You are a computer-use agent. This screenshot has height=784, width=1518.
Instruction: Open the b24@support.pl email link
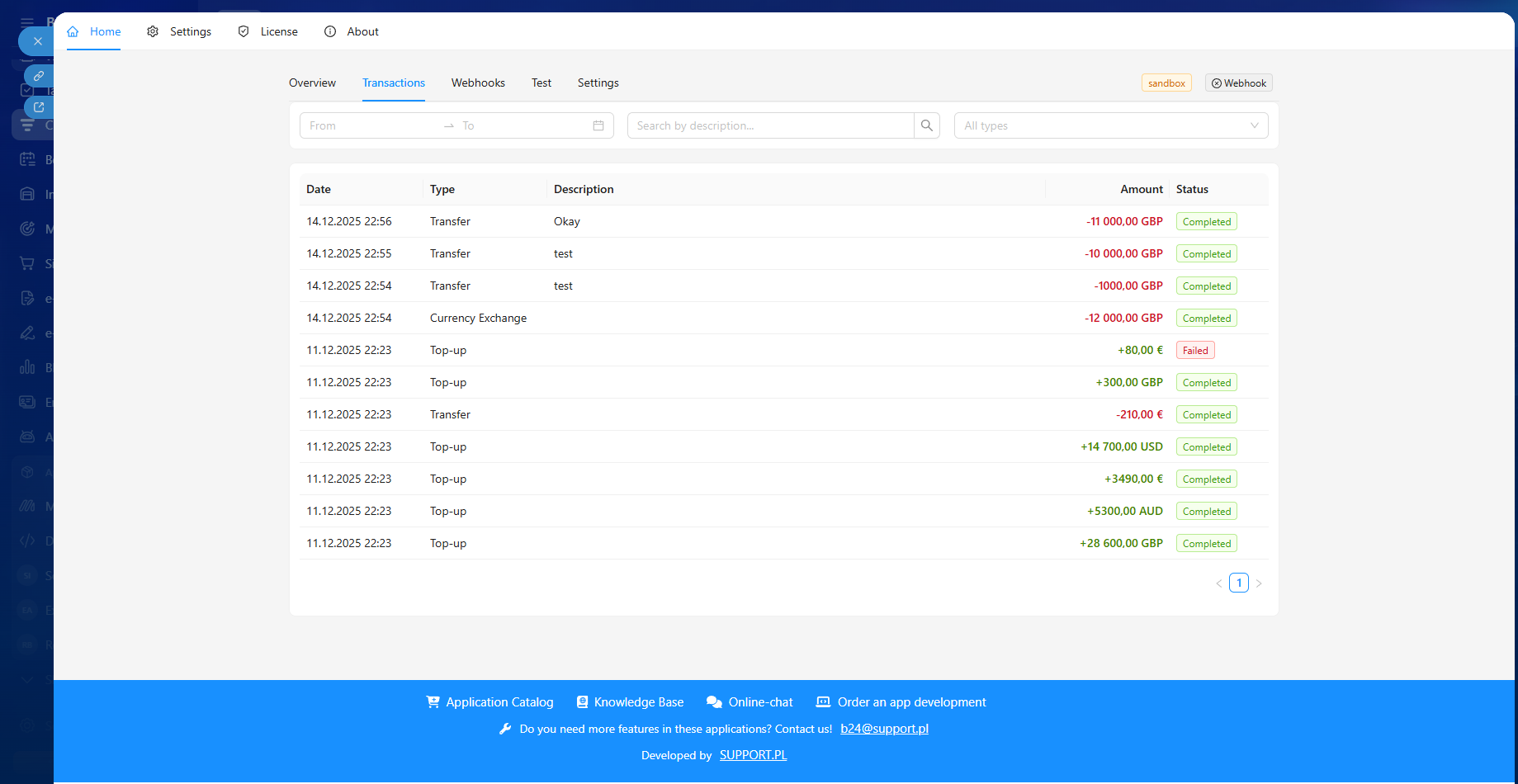884,729
